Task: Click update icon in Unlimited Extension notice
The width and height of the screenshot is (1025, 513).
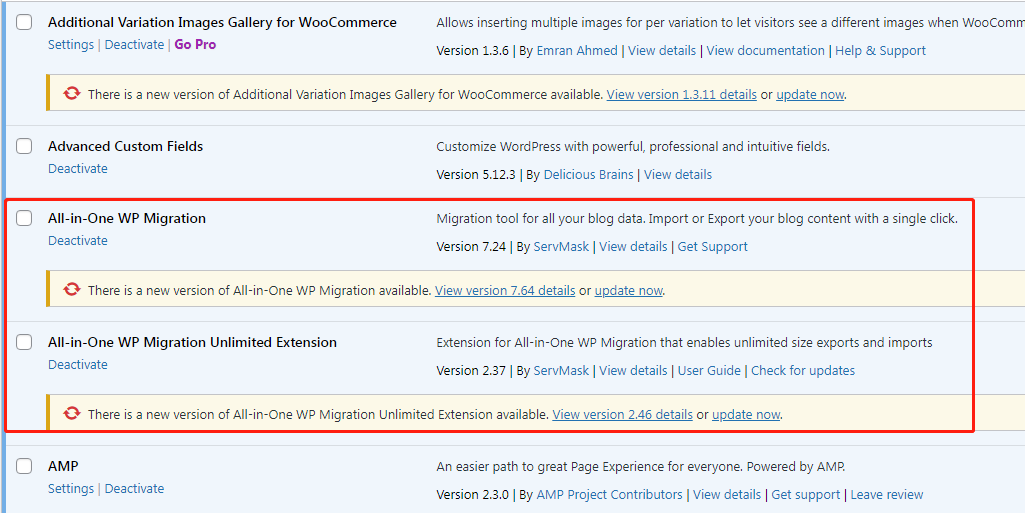Action: [x=72, y=414]
